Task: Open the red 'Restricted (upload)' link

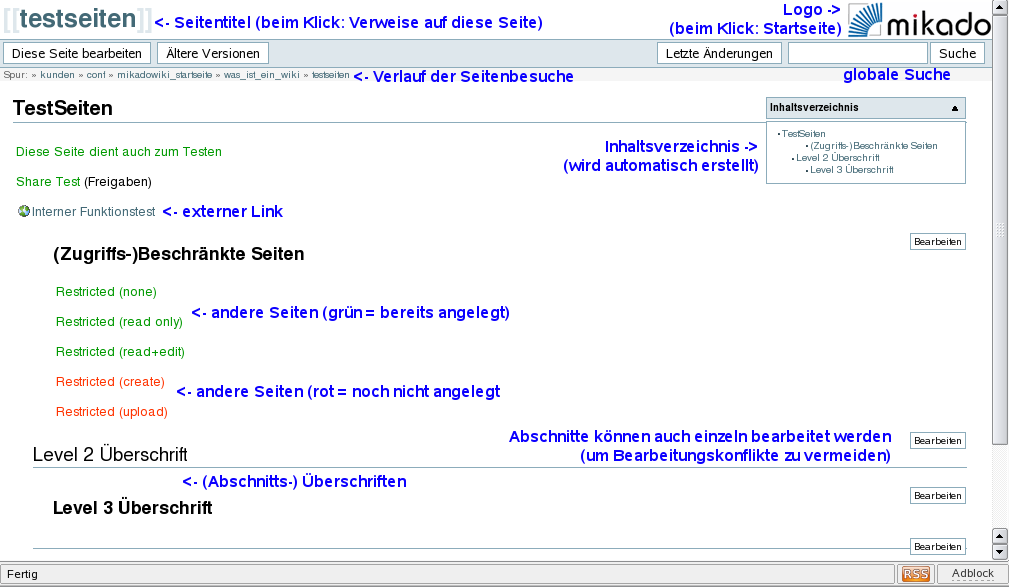Action: click(x=112, y=412)
